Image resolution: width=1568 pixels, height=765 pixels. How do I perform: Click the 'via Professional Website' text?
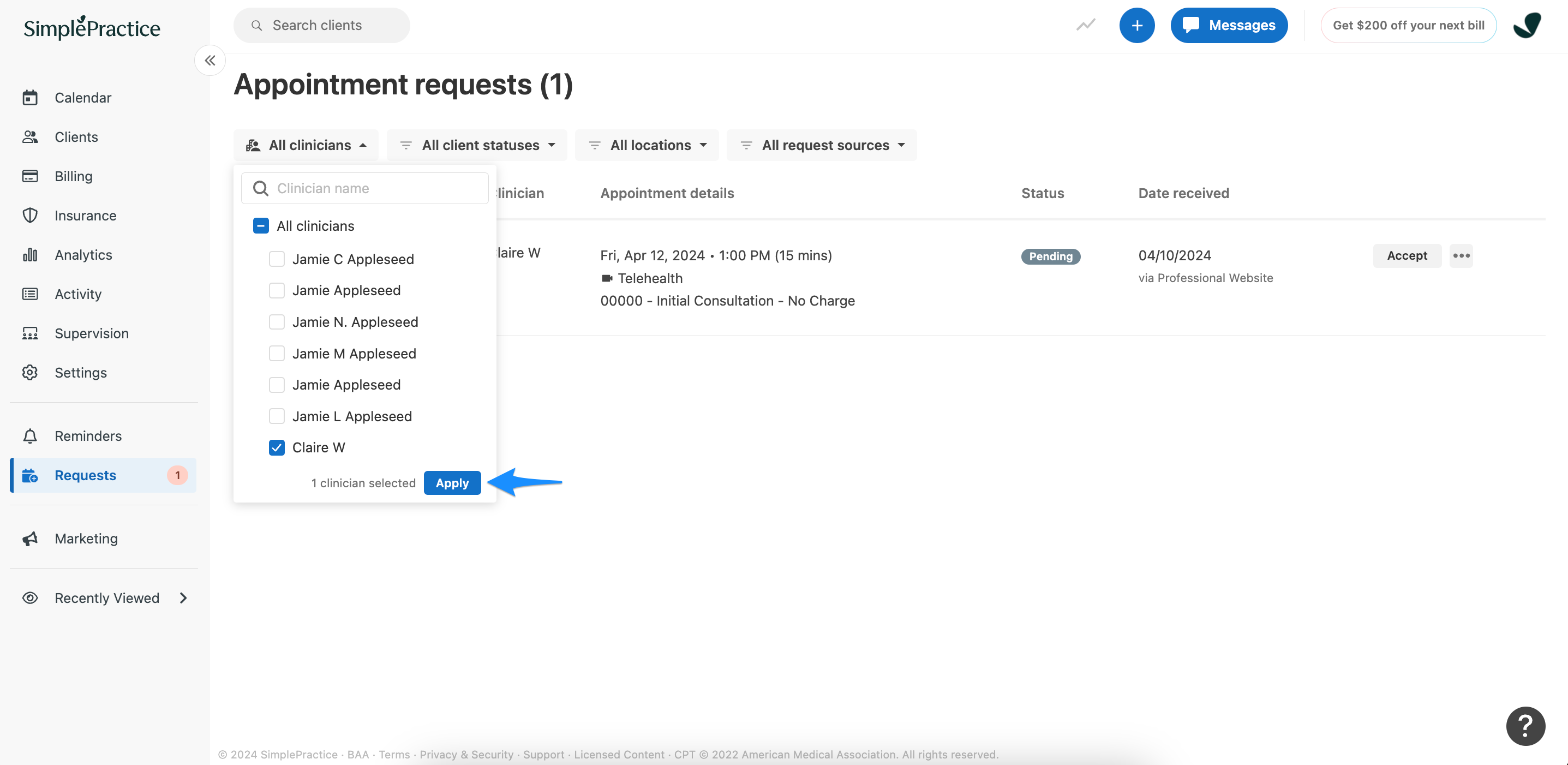(1205, 278)
